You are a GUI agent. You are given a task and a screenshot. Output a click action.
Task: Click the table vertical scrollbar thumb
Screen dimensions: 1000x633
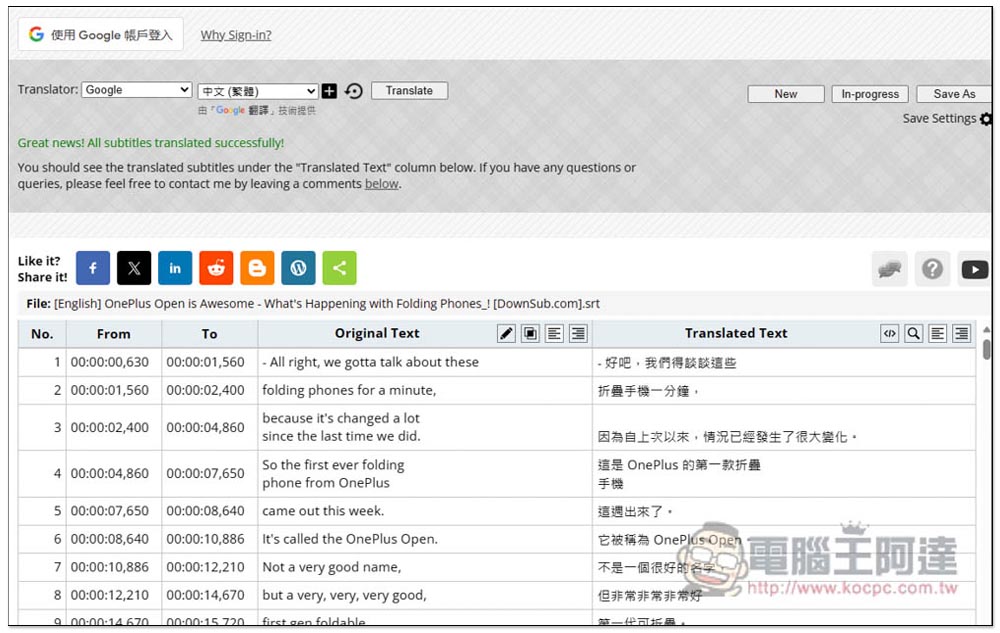tap(987, 349)
